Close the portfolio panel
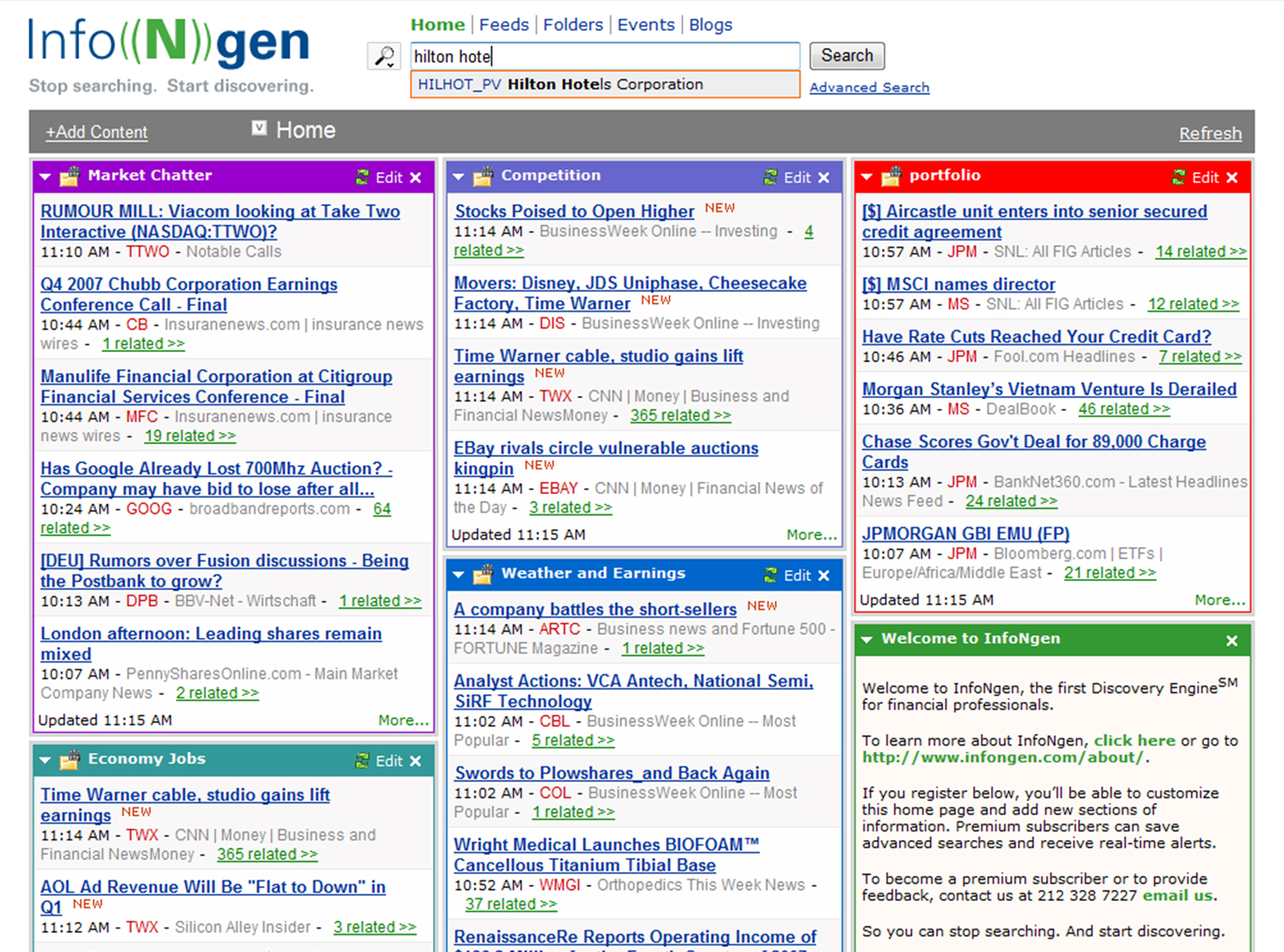 pos(1232,178)
